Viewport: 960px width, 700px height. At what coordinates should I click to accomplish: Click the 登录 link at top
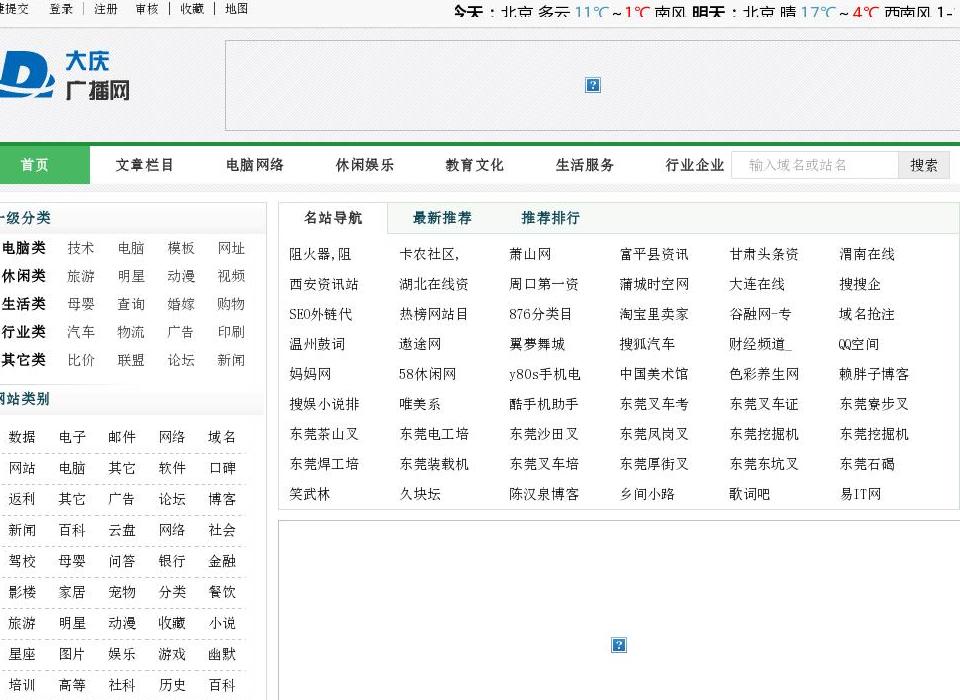(61, 9)
